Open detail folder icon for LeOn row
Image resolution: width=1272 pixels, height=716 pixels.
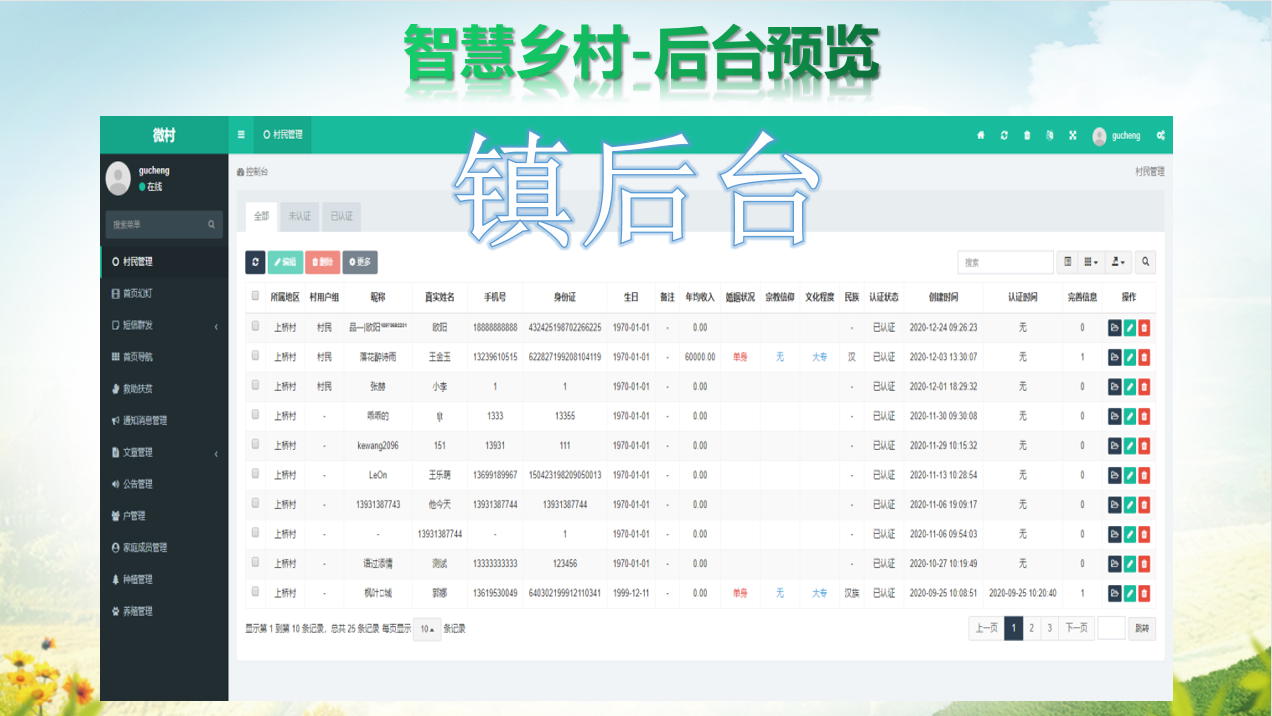[1115, 475]
